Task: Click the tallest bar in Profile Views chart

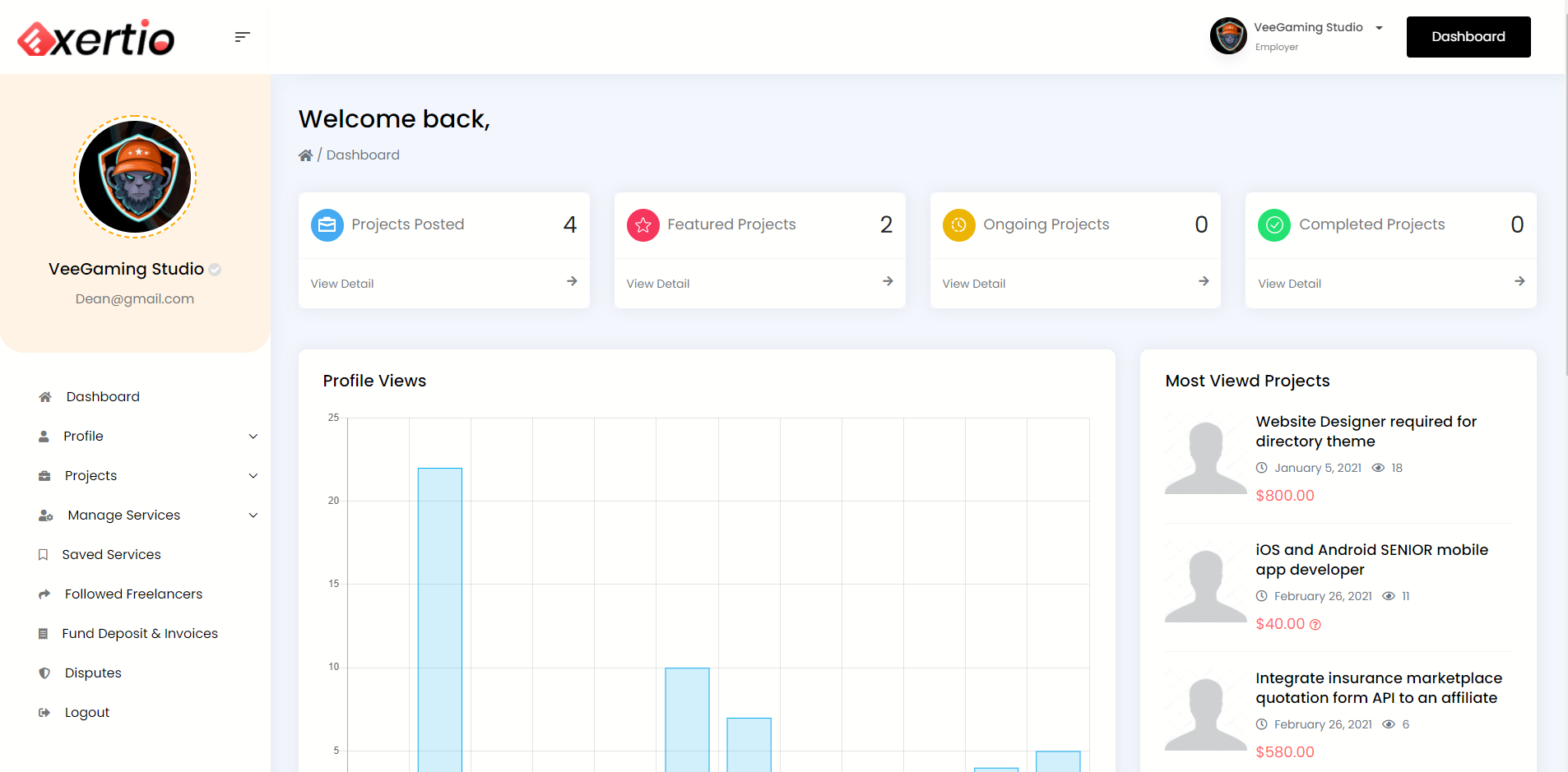Action: coord(440,617)
